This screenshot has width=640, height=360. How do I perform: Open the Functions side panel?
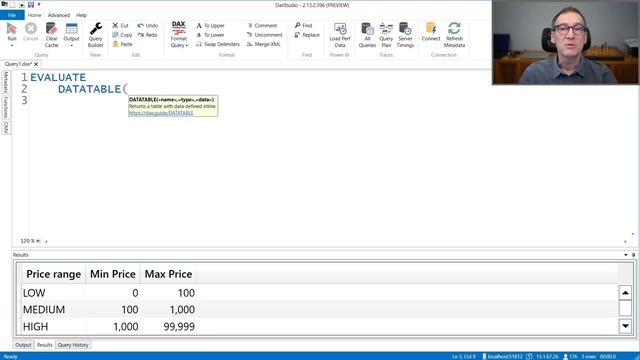click(6, 107)
